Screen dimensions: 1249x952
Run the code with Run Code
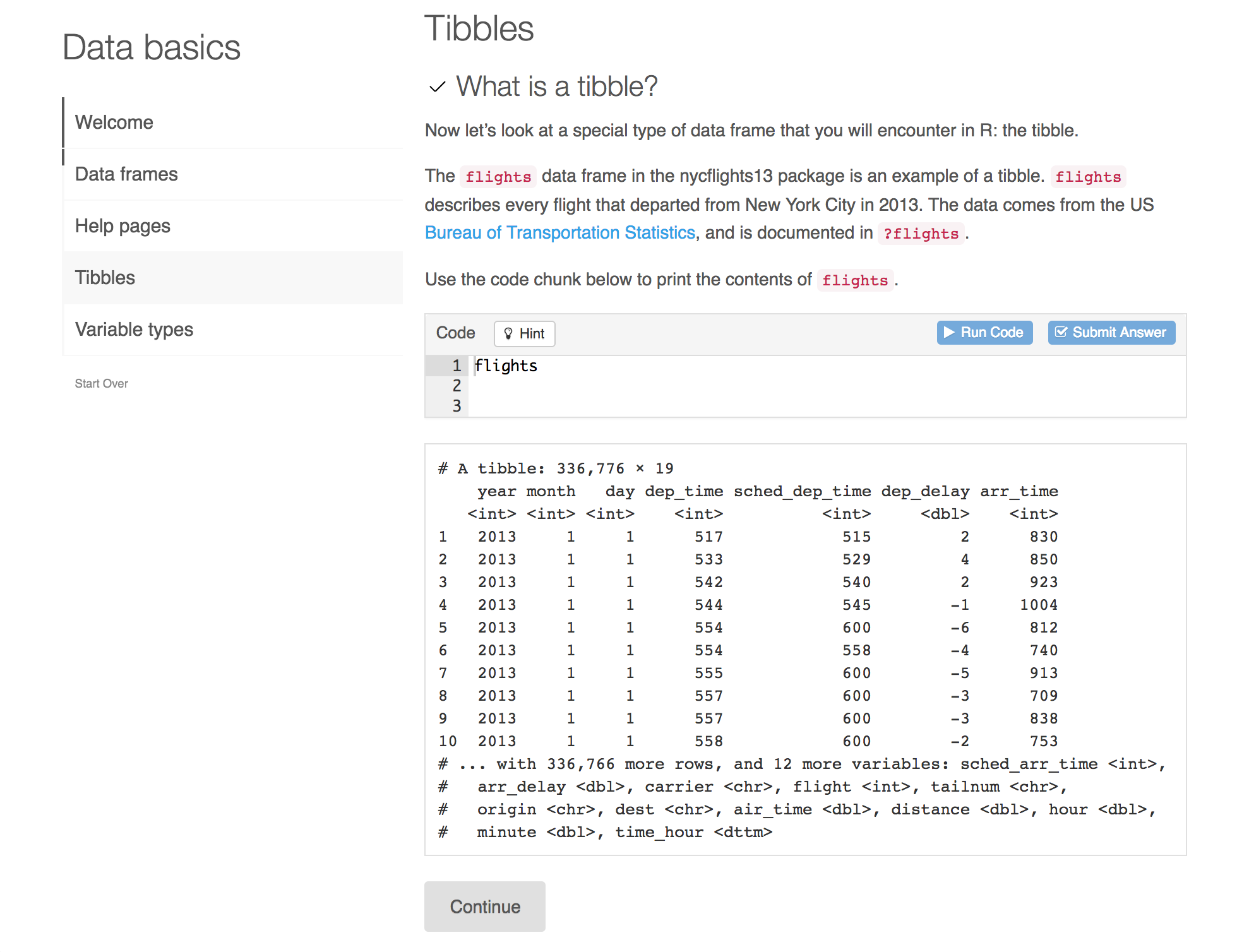pos(984,332)
